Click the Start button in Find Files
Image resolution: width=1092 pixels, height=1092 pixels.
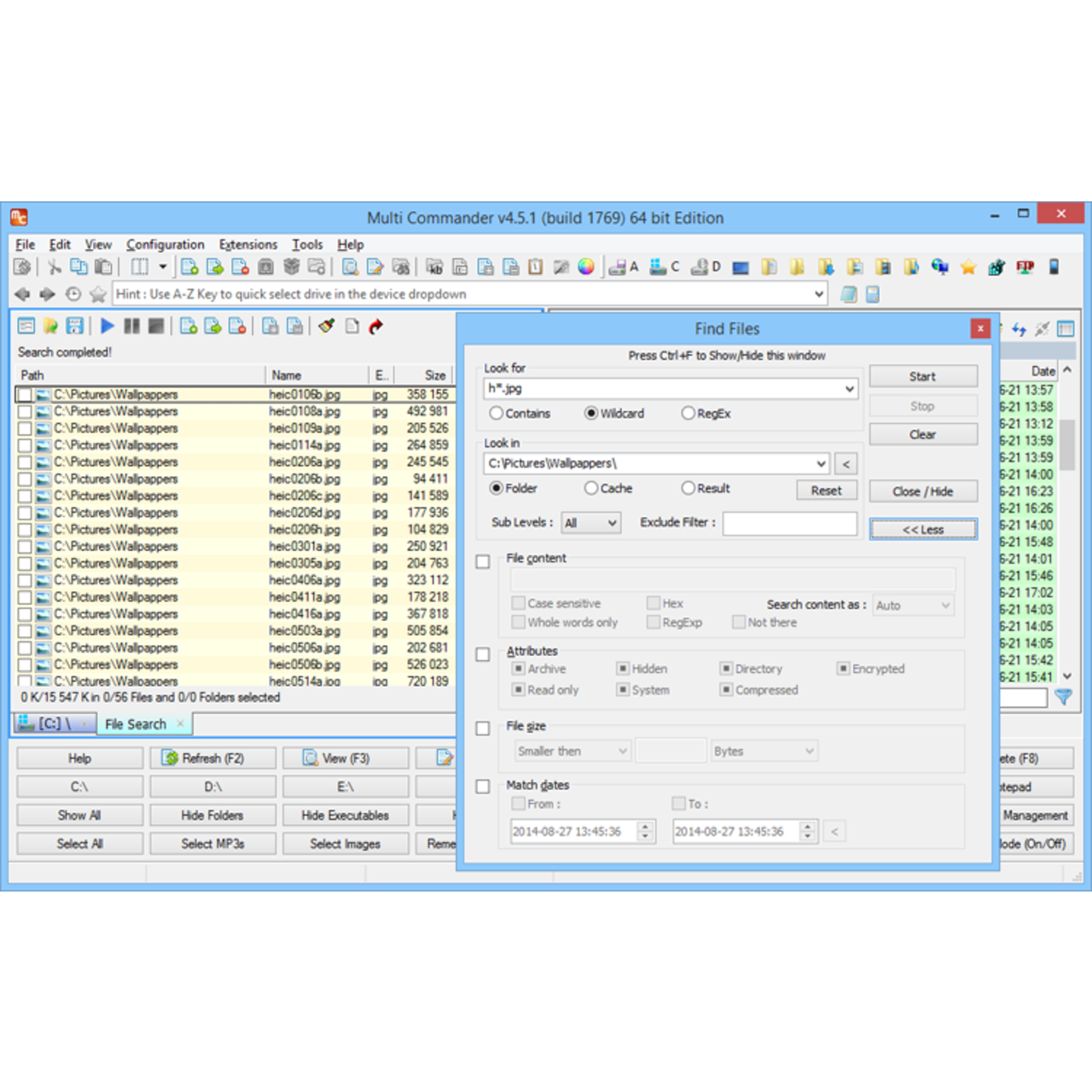(x=922, y=376)
